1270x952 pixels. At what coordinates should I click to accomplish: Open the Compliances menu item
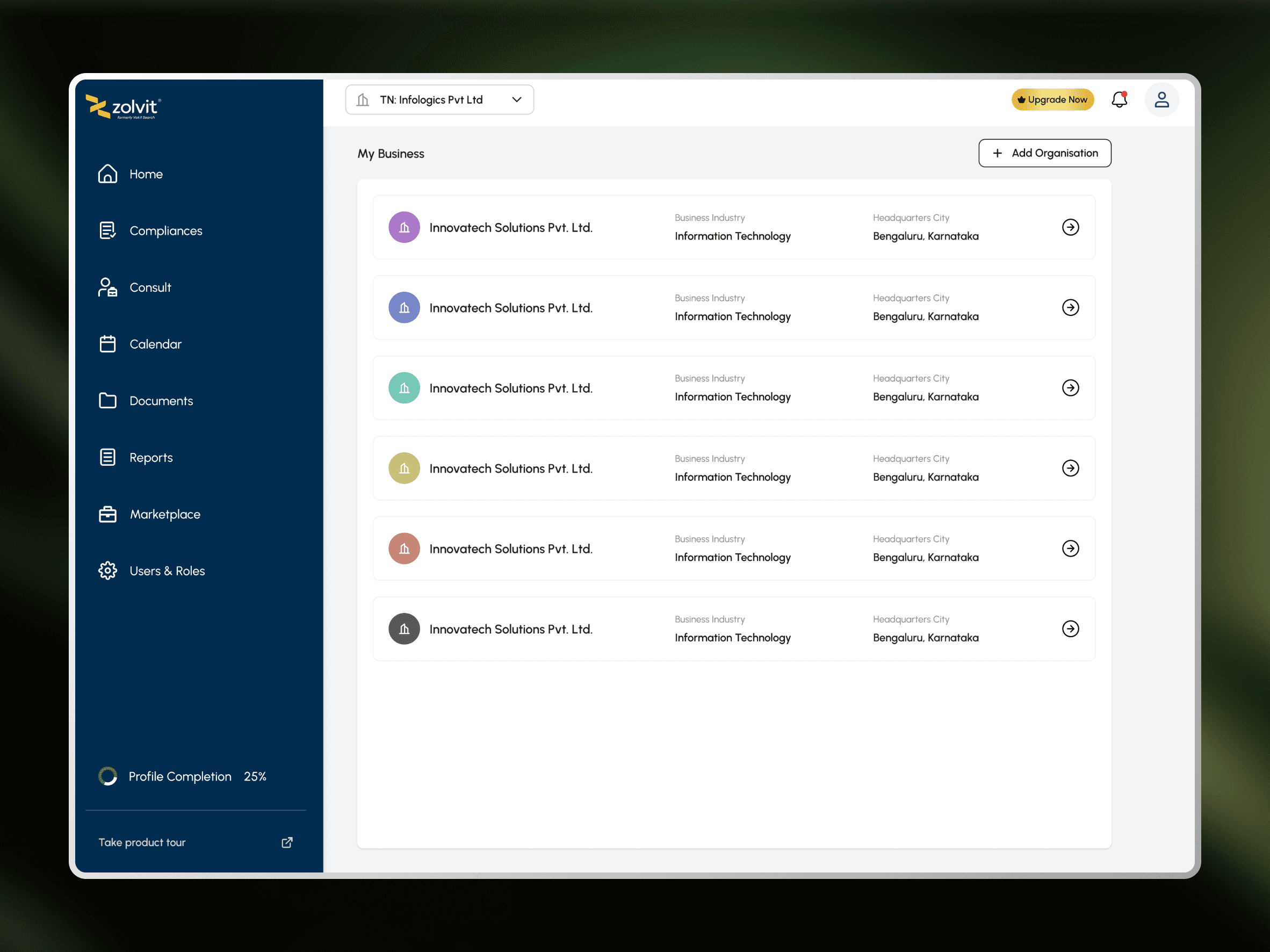pyautogui.click(x=165, y=231)
